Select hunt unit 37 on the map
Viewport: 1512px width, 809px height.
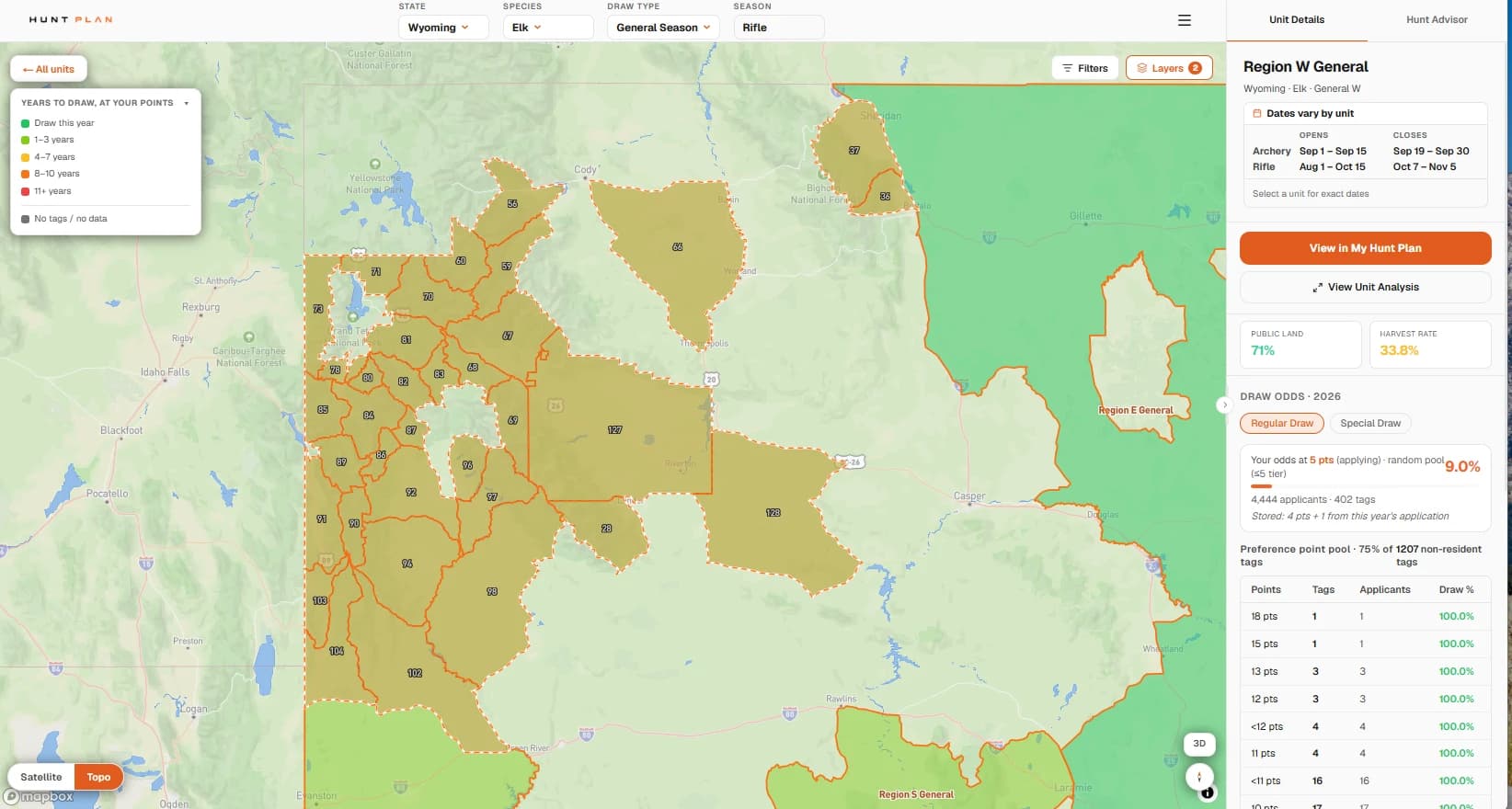click(854, 150)
